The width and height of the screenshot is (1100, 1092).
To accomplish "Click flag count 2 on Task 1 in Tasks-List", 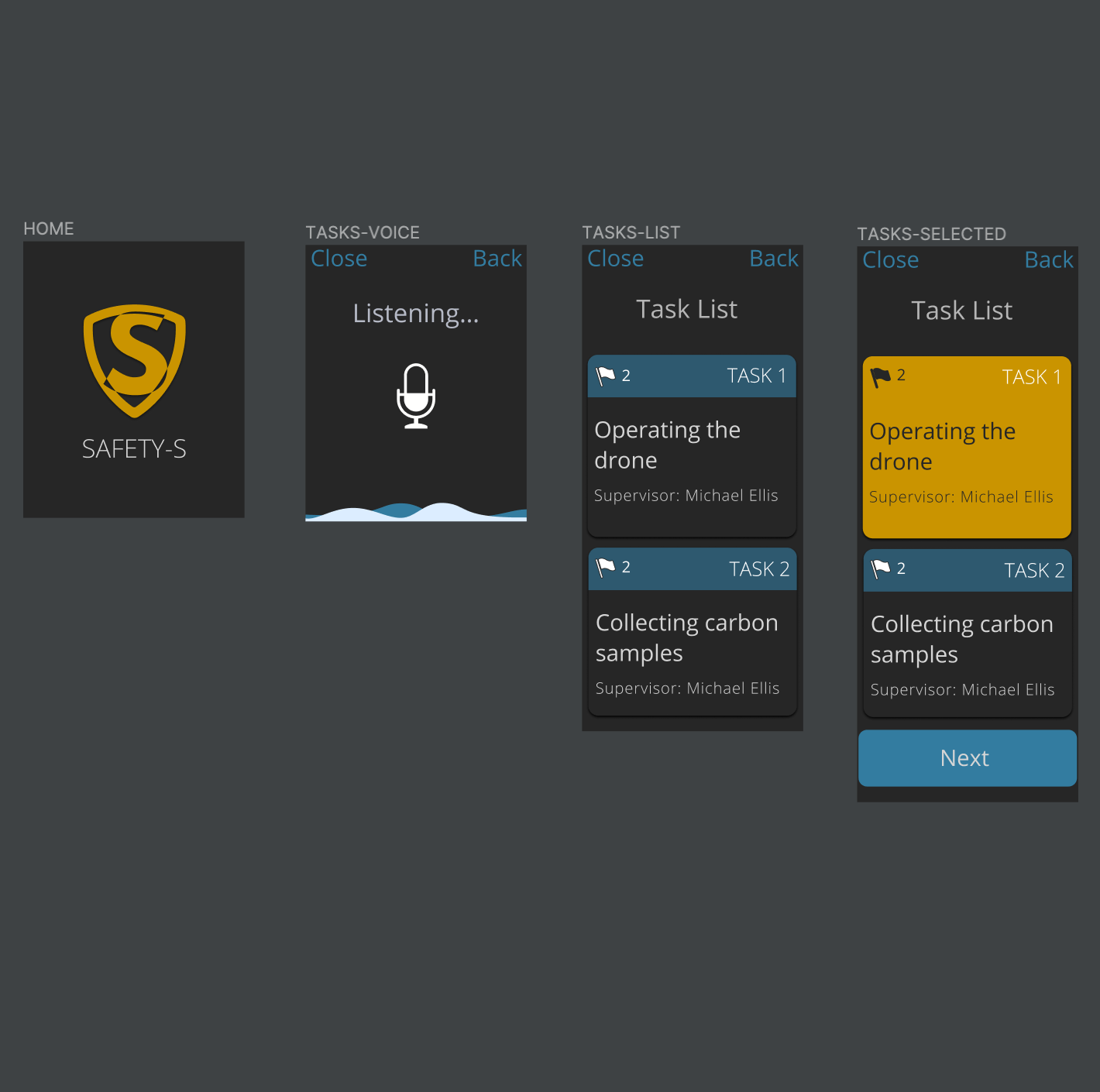I will click(626, 376).
